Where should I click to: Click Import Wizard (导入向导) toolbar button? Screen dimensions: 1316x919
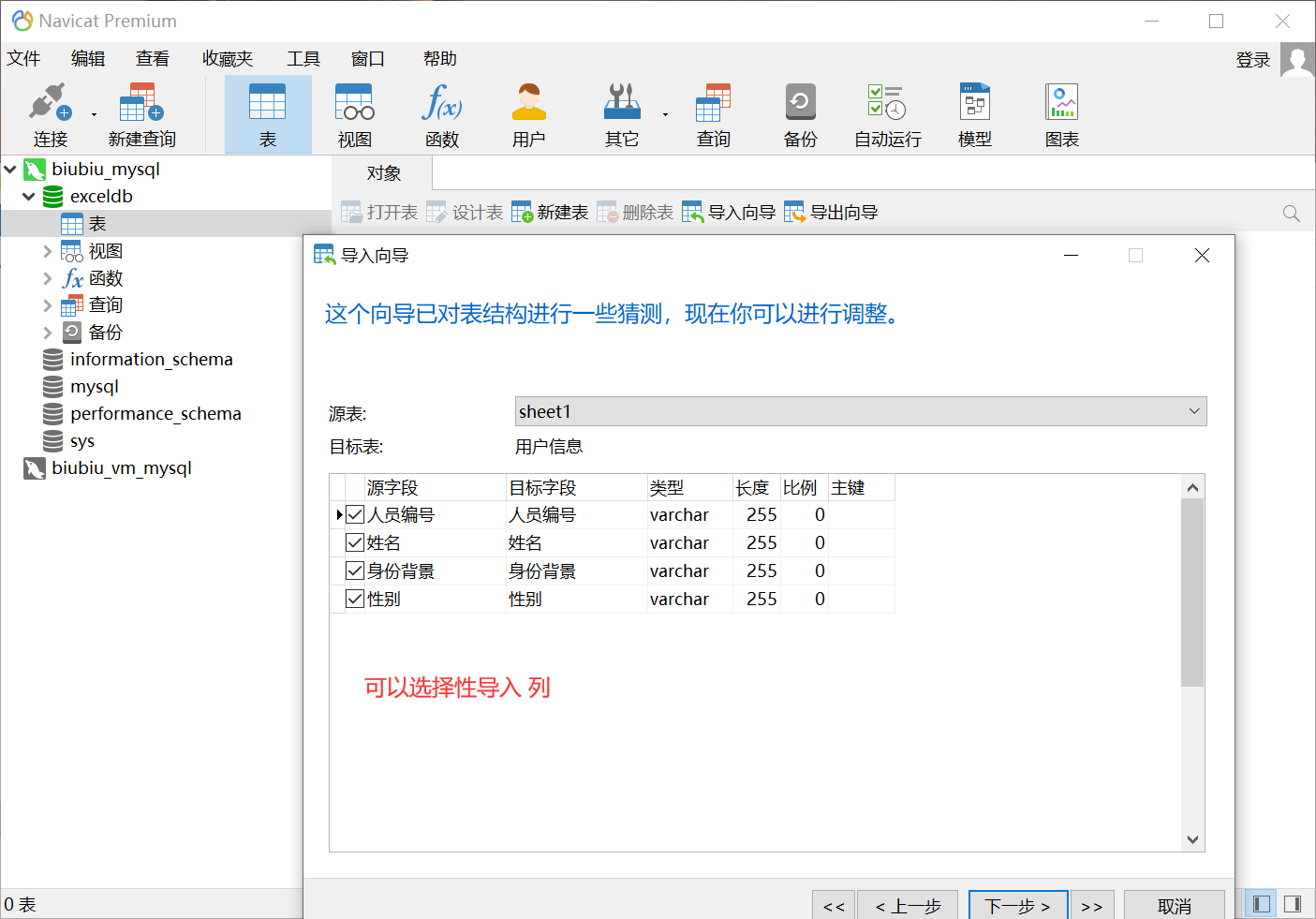point(729,213)
